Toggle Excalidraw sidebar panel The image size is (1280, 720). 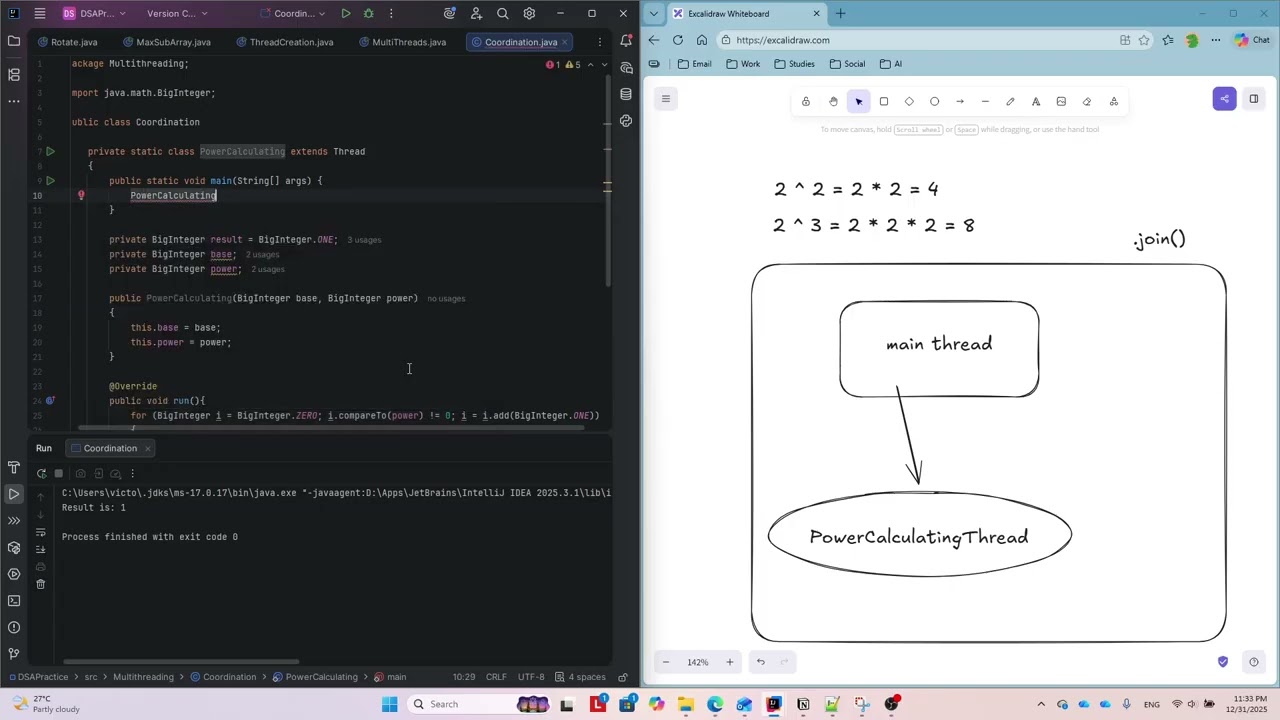click(1253, 98)
